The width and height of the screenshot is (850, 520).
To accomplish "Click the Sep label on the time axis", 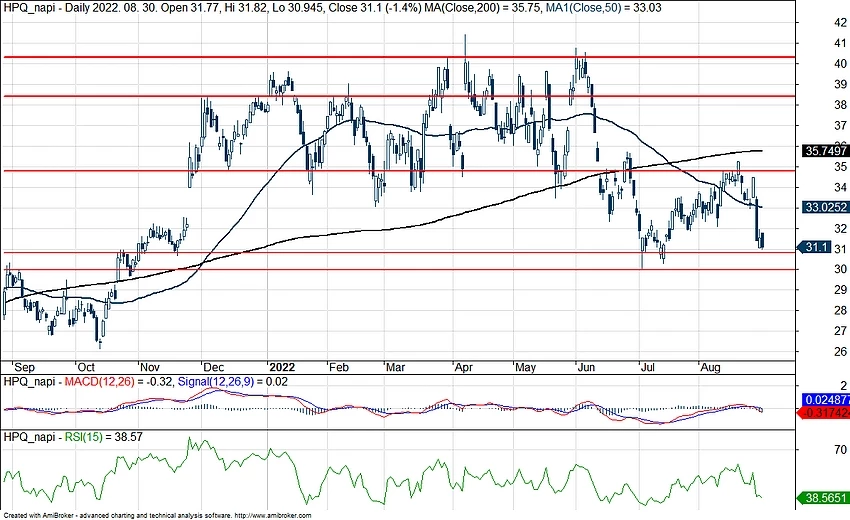I will tap(24, 367).
